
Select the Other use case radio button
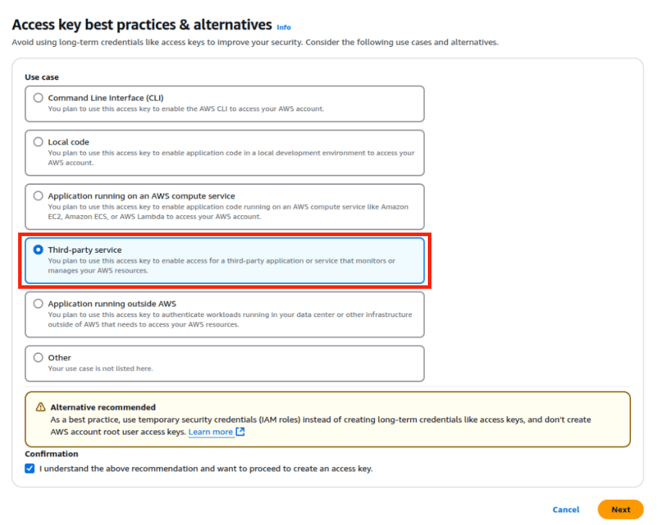pos(38,357)
